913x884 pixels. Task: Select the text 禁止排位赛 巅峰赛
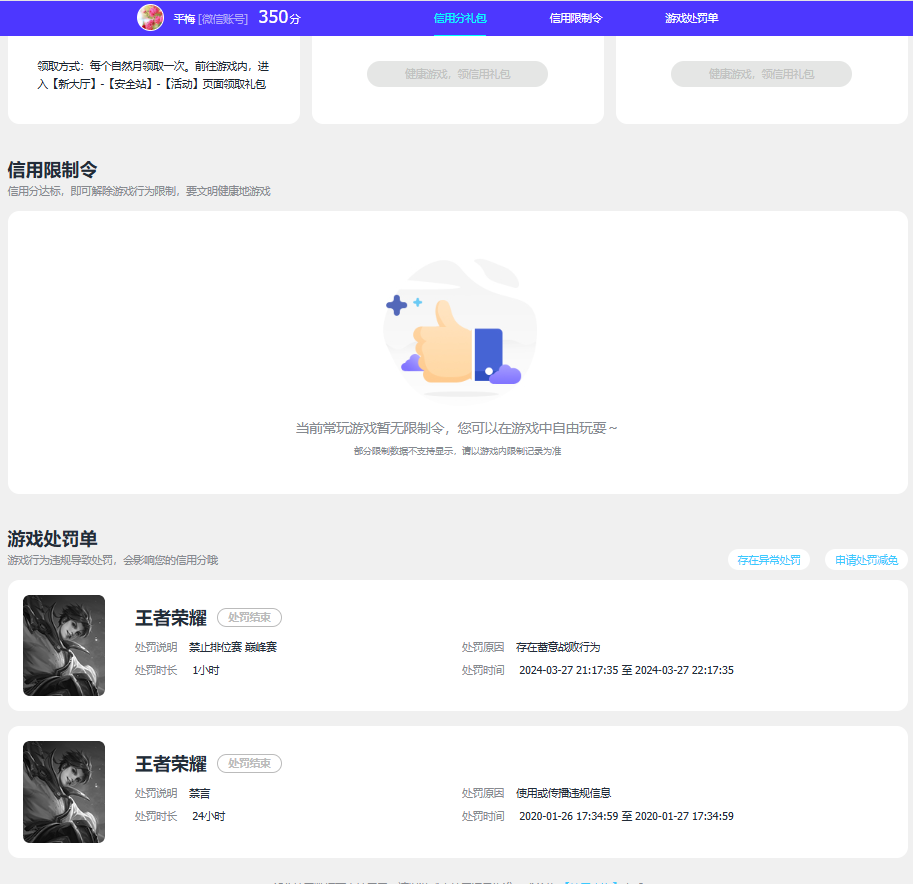coord(233,647)
